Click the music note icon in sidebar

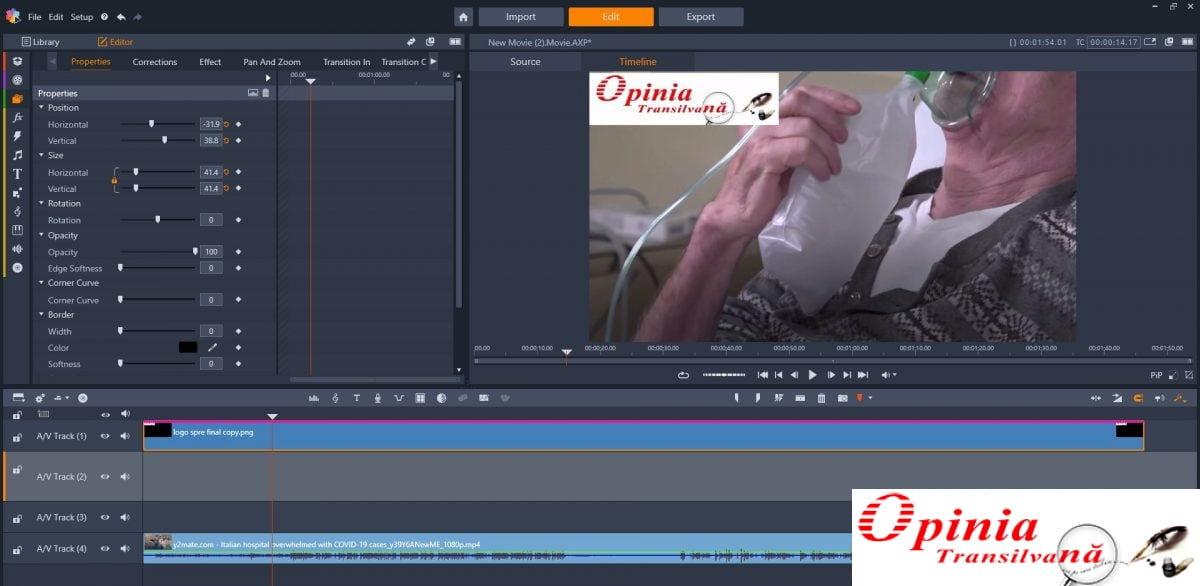coord(17,155)
